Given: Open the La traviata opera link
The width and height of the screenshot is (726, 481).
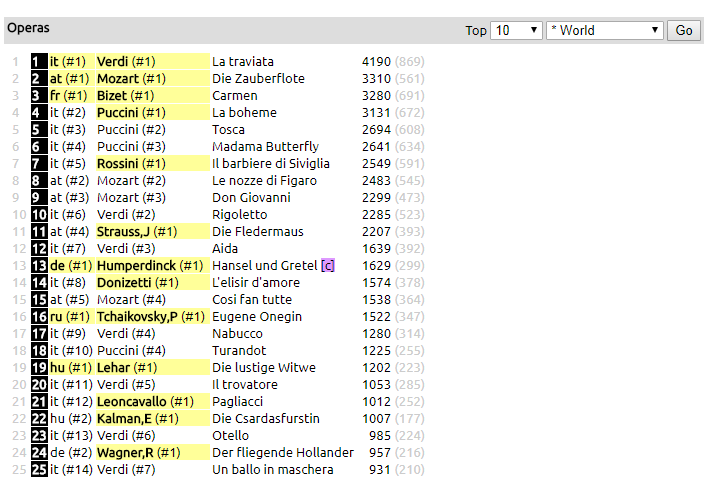Looking at the screenshot, I should 243,62.
